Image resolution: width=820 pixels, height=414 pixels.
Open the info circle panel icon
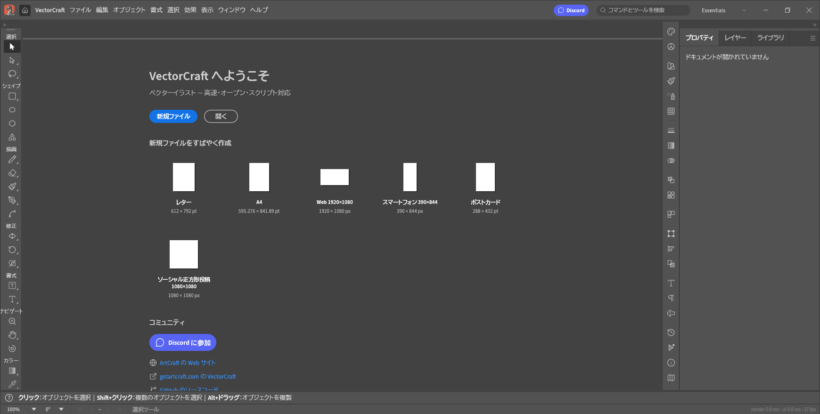(671, 363)
